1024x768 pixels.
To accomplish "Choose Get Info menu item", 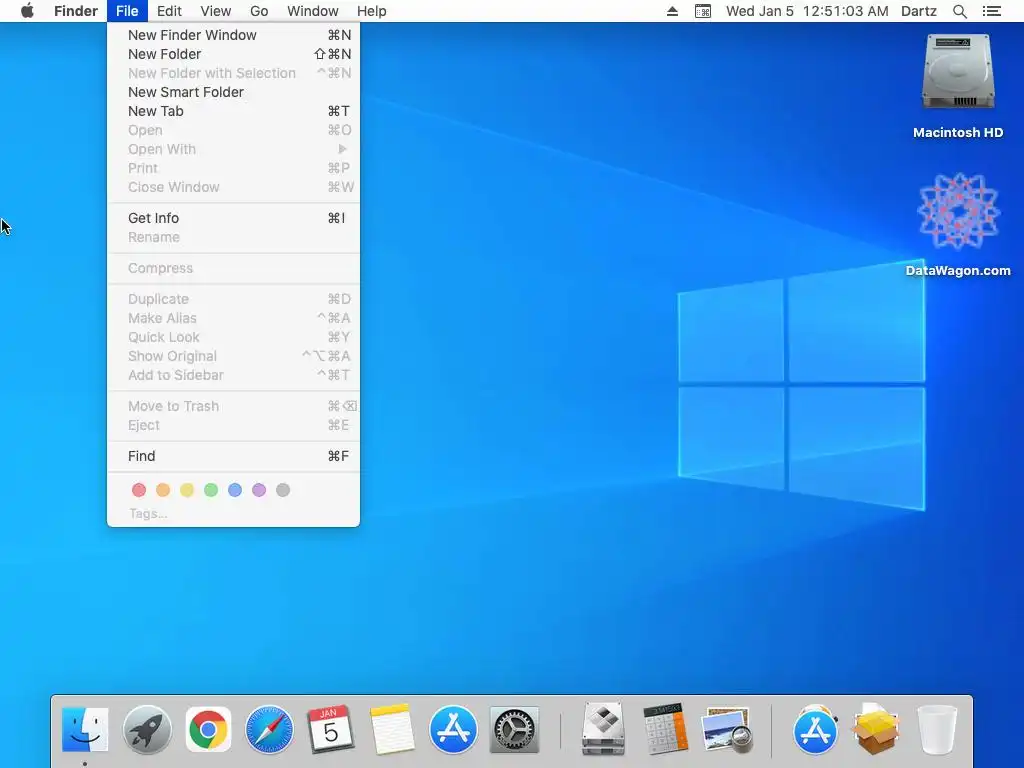I will (x=233, y=218).
